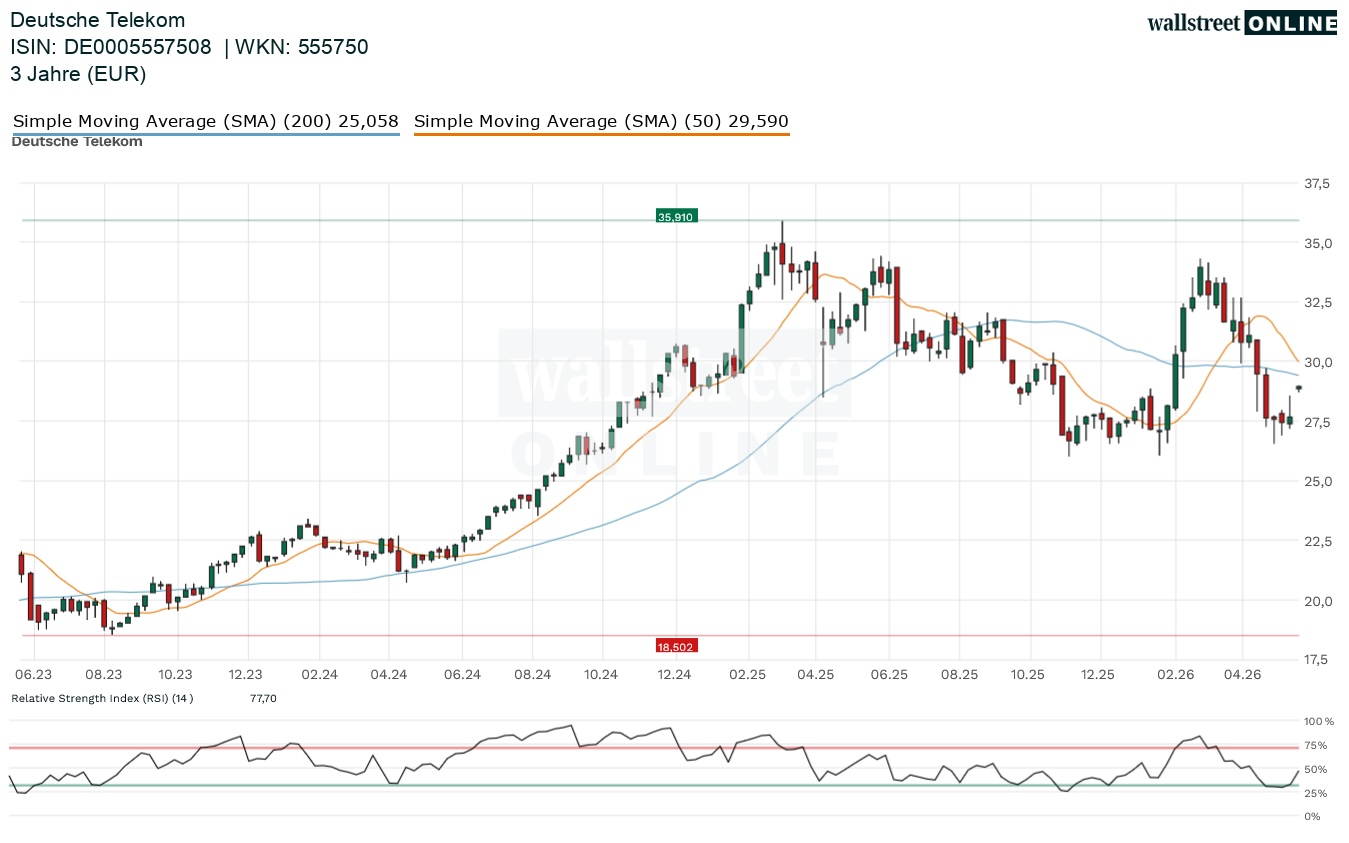Viewport: 1349px width, 843px height.
Task: Click the 08.24 date axis label
Action: tap(533, 675)
